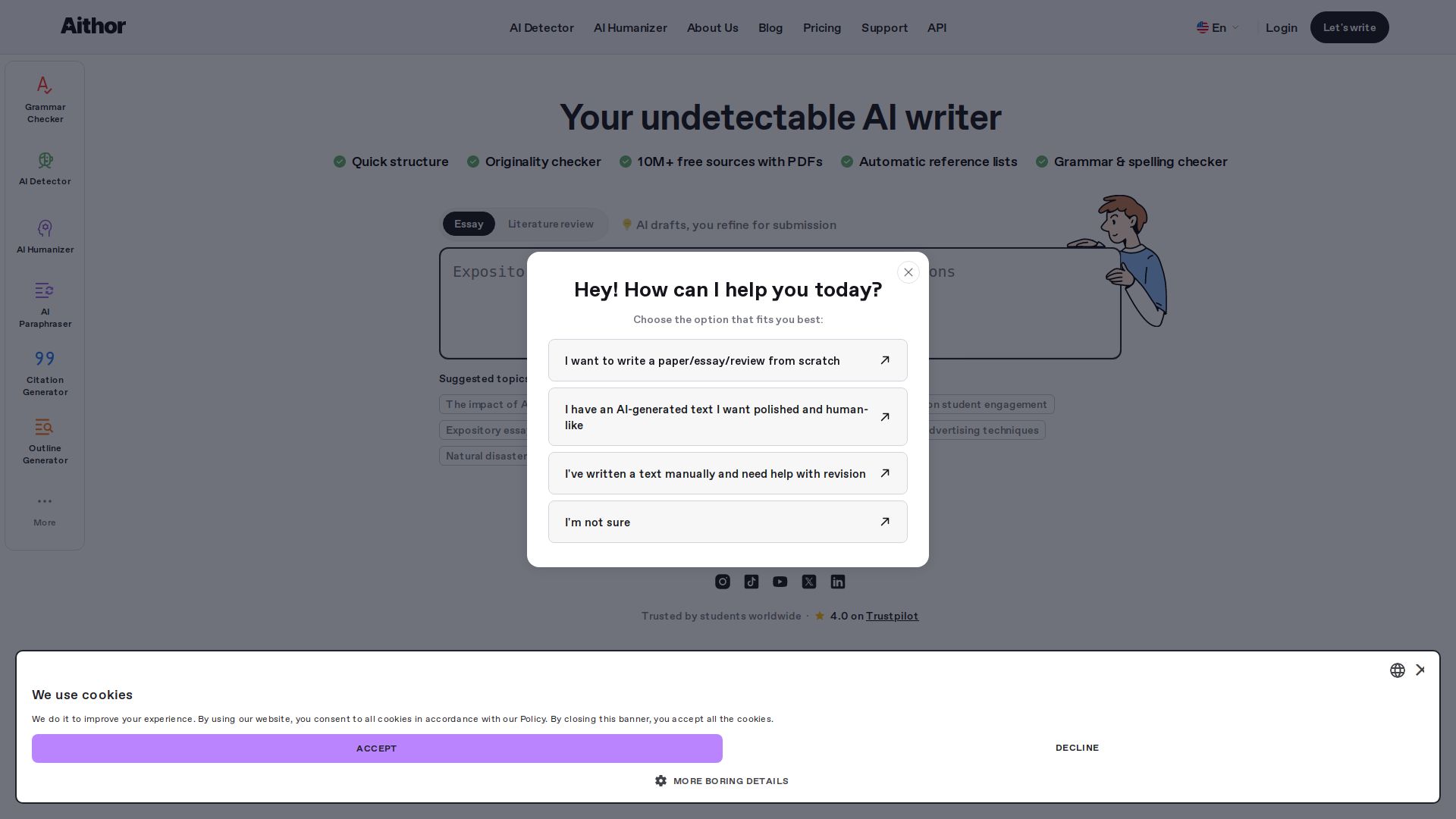The height and width of the screenshot is (819, 1456).
Task: Expand the En language dropdown
Action: (x=1218, y=27)
